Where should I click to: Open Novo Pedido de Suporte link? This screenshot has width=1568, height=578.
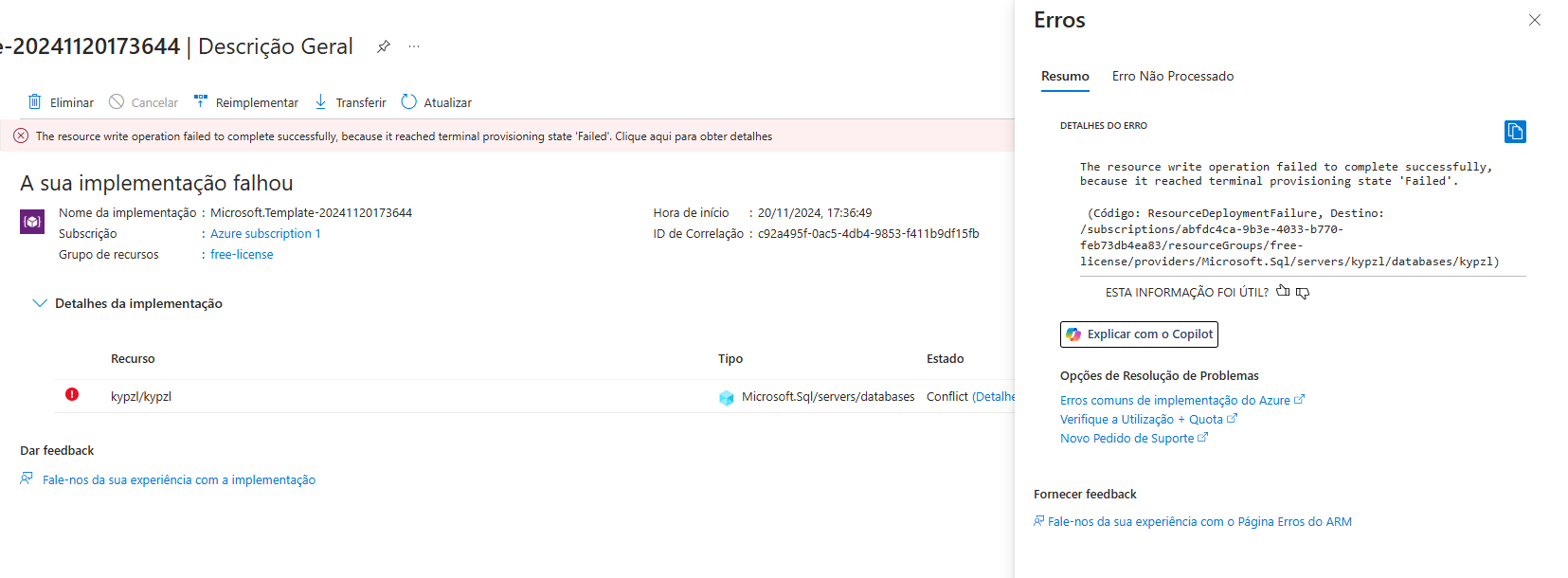coord(1134,439)
